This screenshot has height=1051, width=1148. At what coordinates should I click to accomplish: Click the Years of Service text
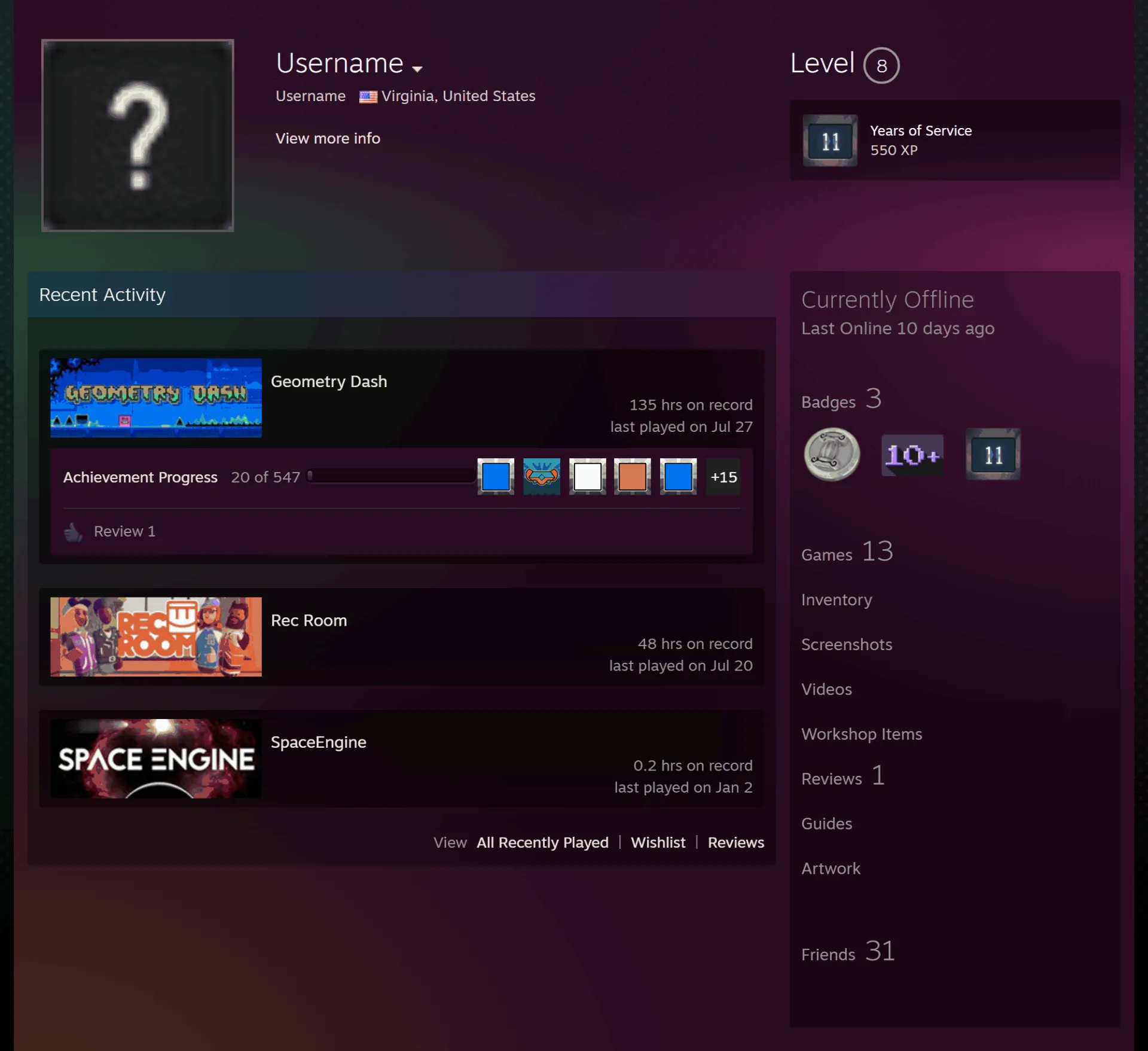[921, 130]
